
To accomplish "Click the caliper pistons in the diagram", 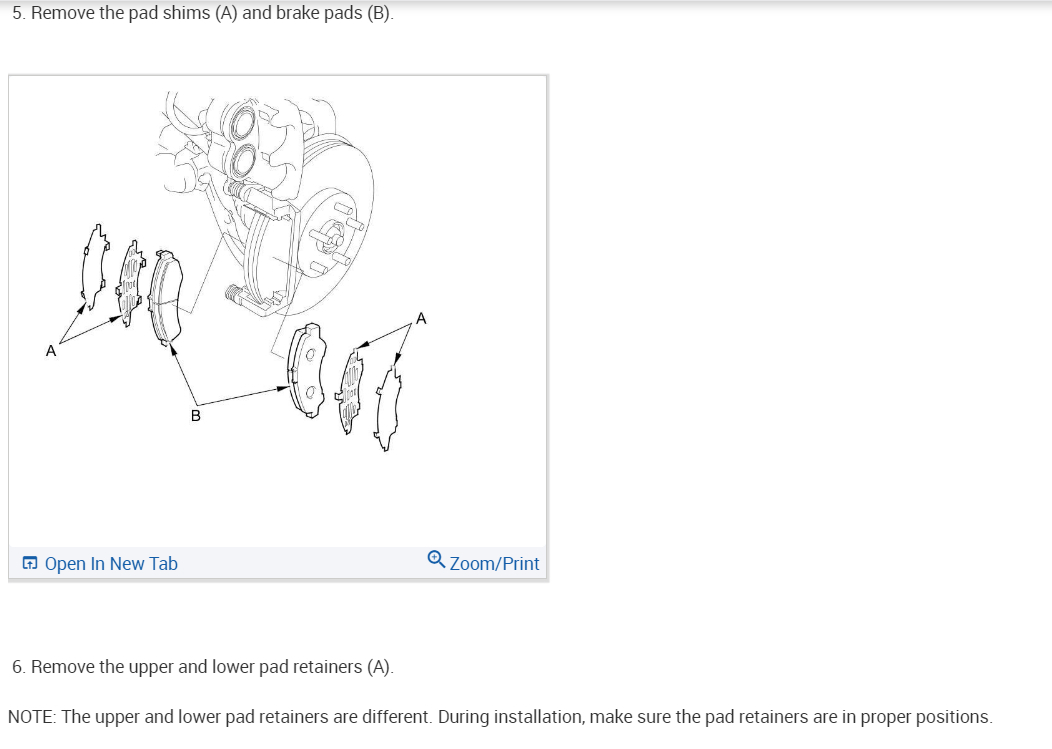I will coord(242,143).
